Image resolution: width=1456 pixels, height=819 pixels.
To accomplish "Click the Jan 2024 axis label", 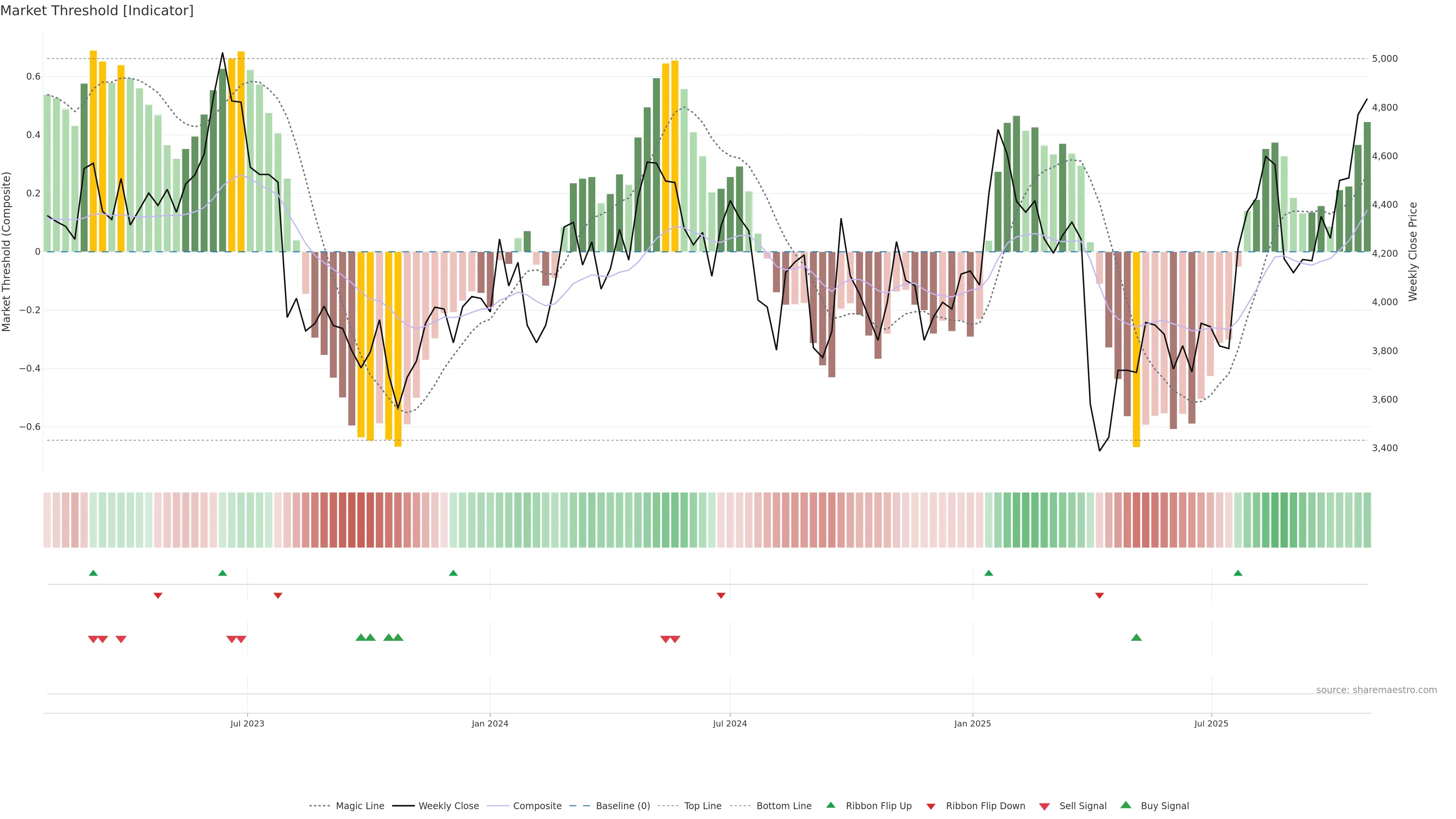I will click(x=490, y=723).
